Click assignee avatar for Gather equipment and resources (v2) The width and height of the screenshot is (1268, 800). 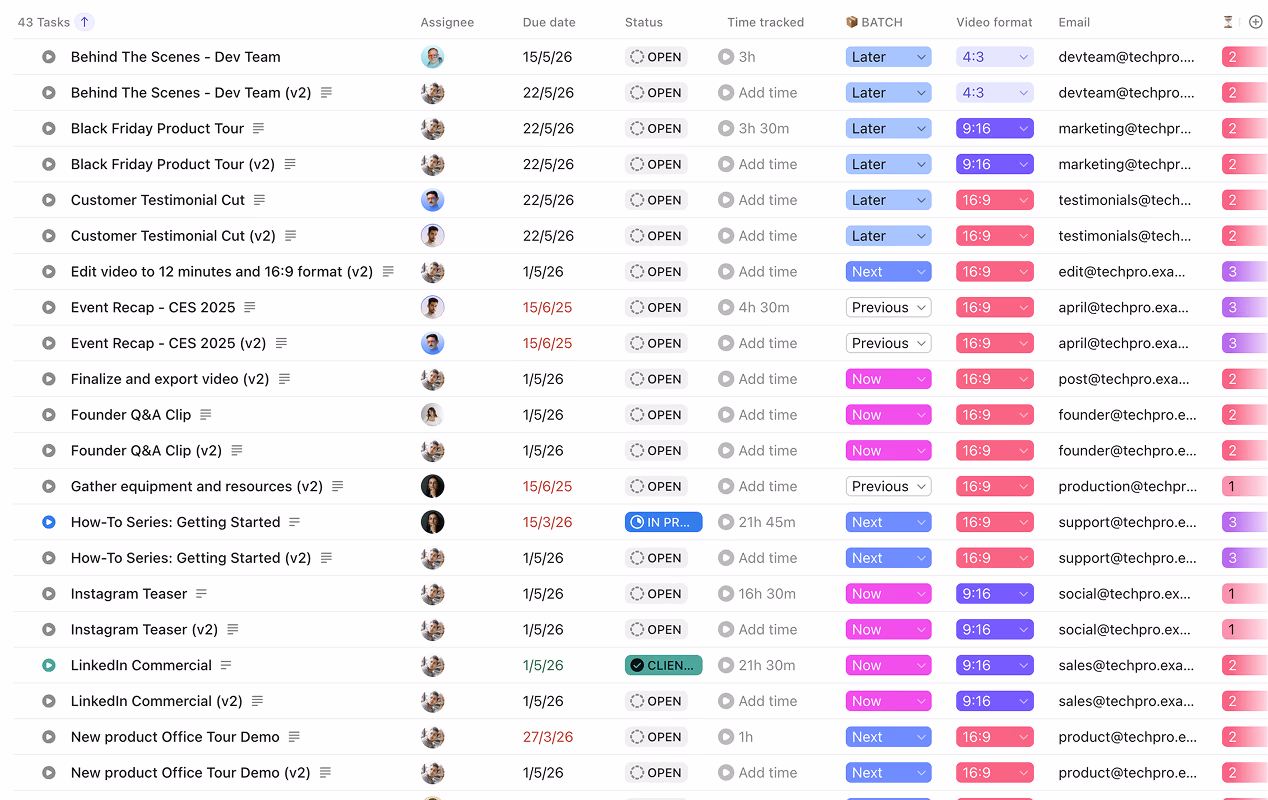(432, 487)
